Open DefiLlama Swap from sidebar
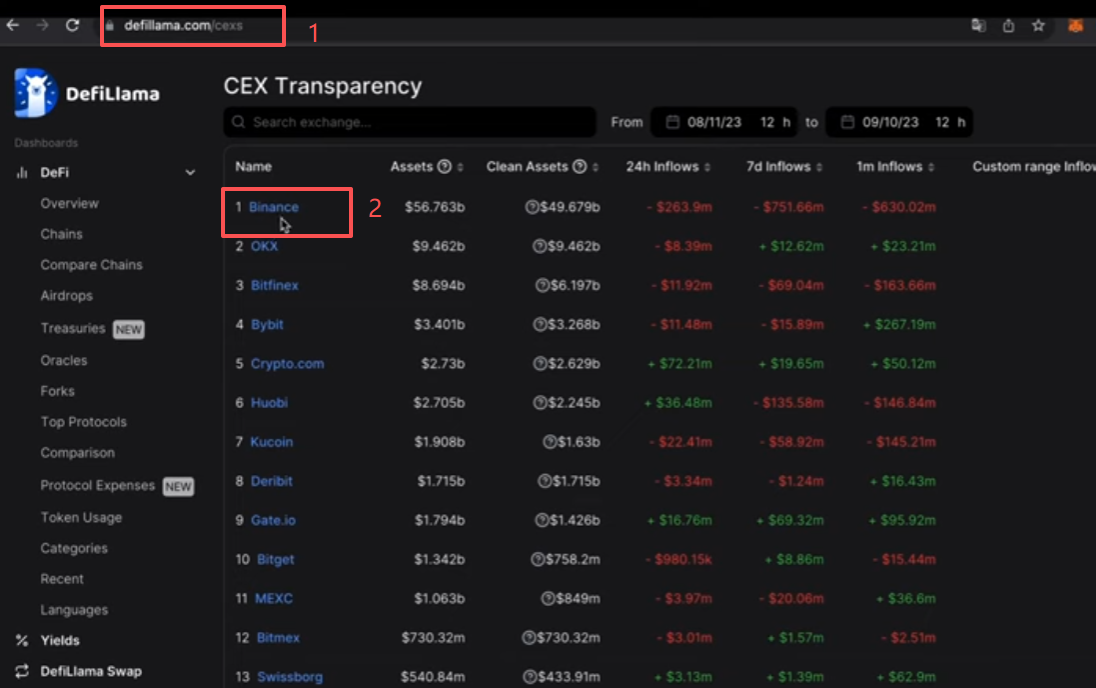The width and height of the screenshot is (1096, 688). click(x=91, y=671)
